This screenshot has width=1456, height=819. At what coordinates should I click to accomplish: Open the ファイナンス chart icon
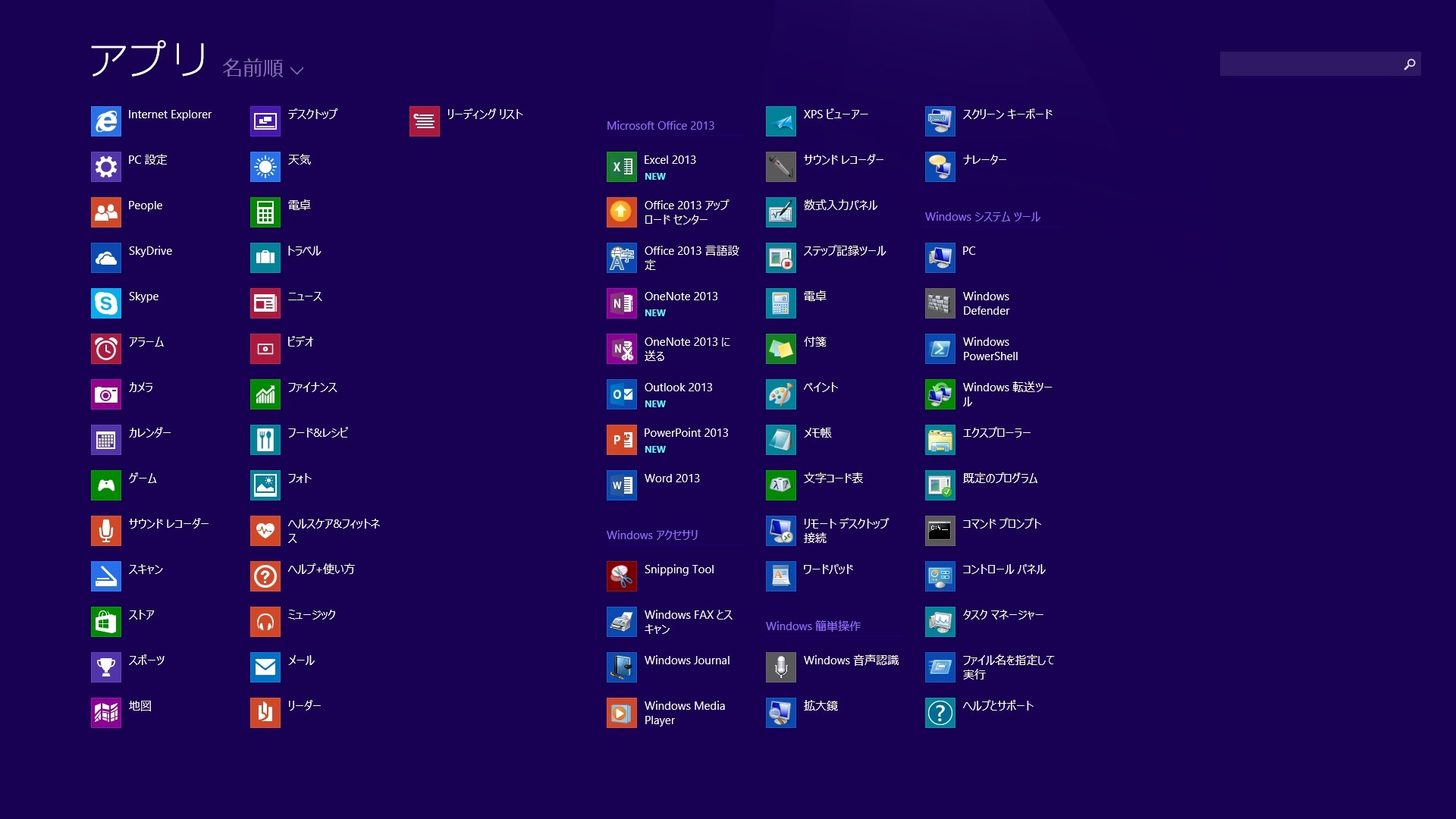(x=265, y=394)
